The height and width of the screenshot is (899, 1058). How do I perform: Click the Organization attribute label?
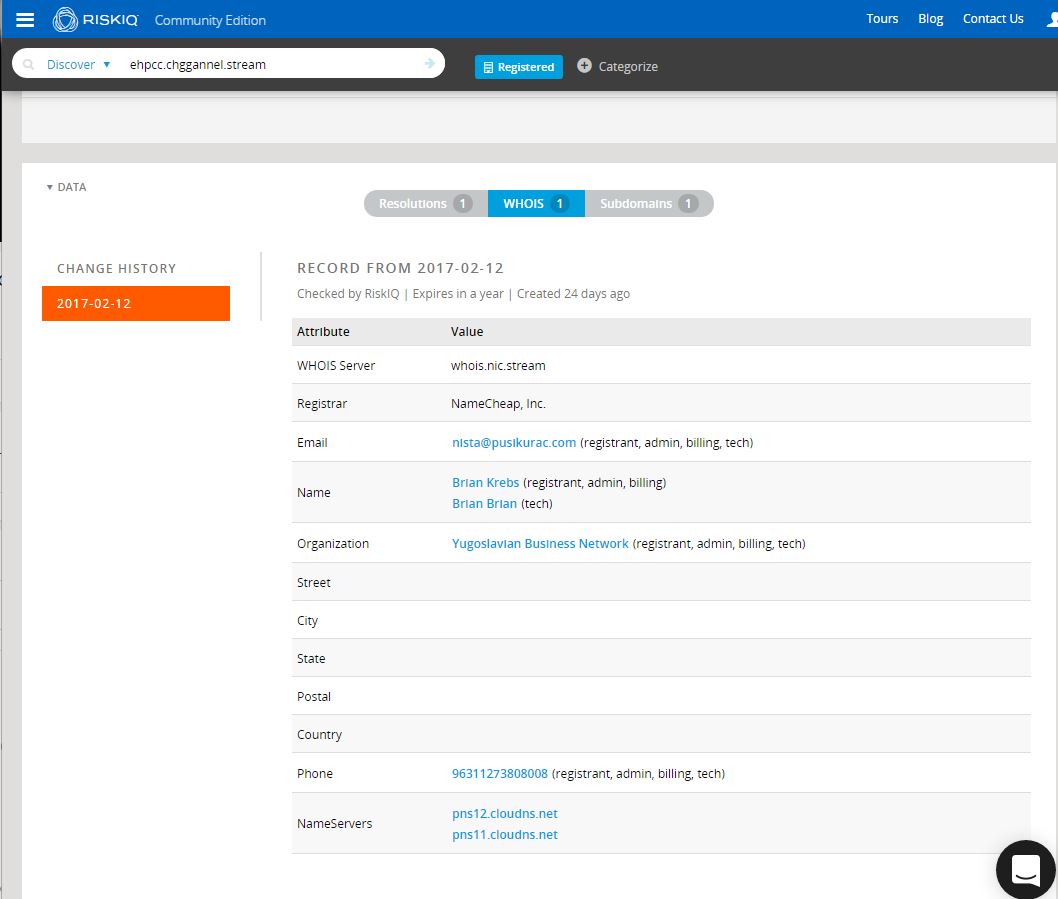click(x=333, y=543)
